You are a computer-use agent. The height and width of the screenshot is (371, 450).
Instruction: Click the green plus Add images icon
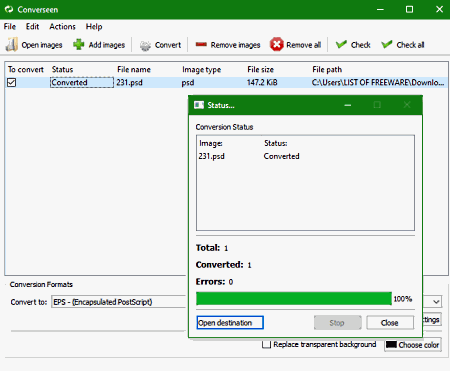point(79,44)
